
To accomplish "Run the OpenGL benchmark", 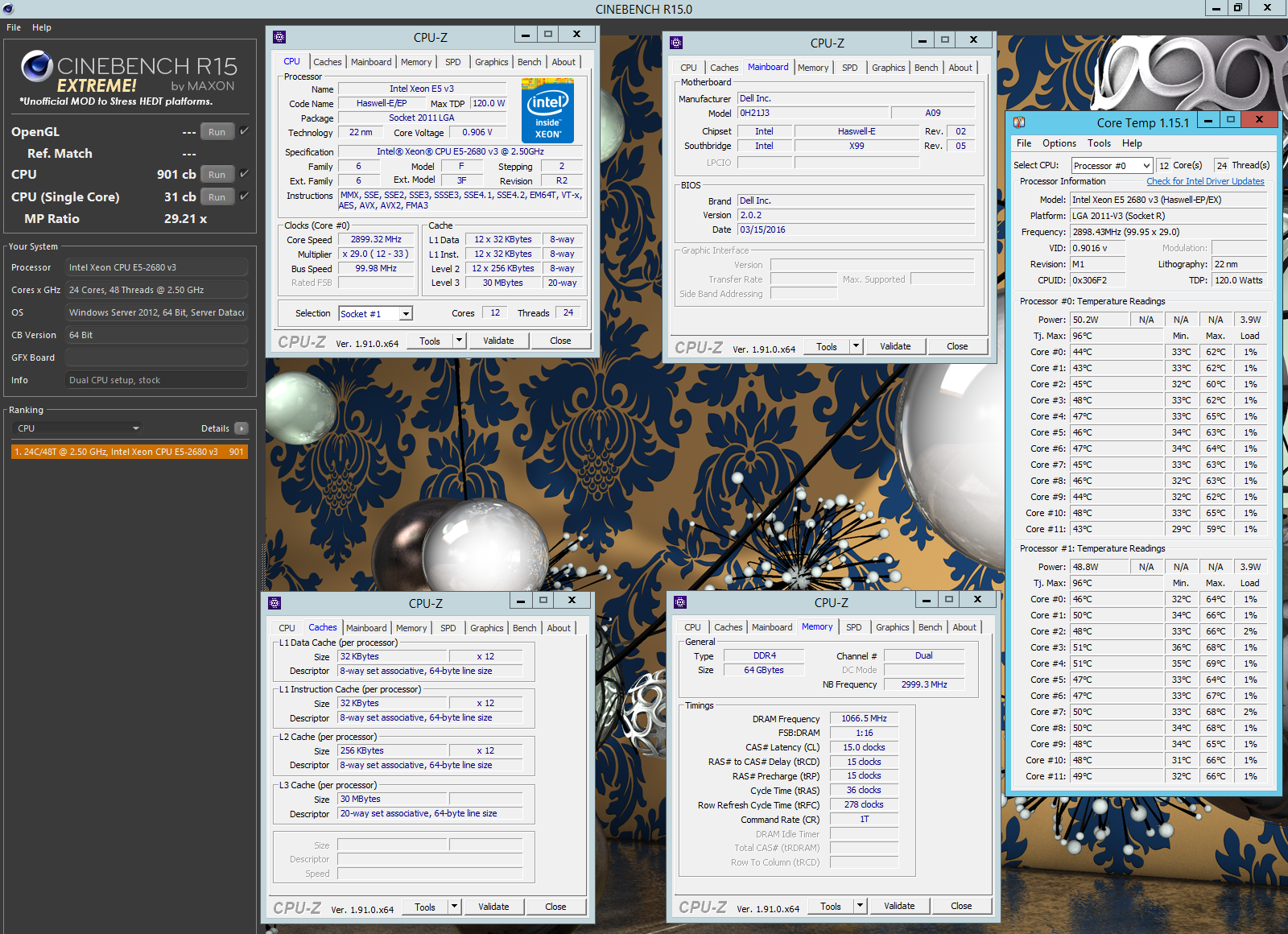I will (217, 131).
